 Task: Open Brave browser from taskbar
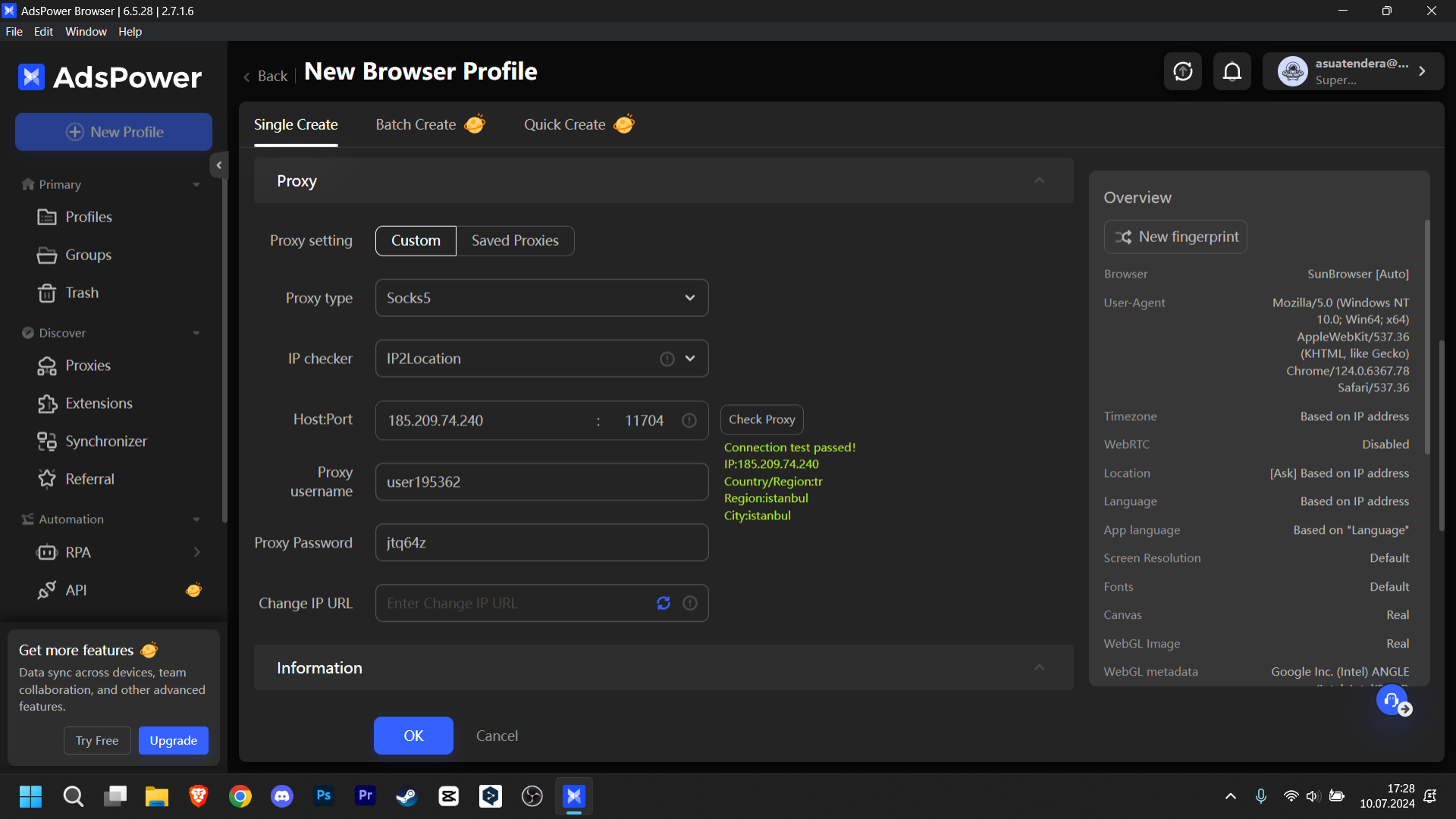pos(199,796)
